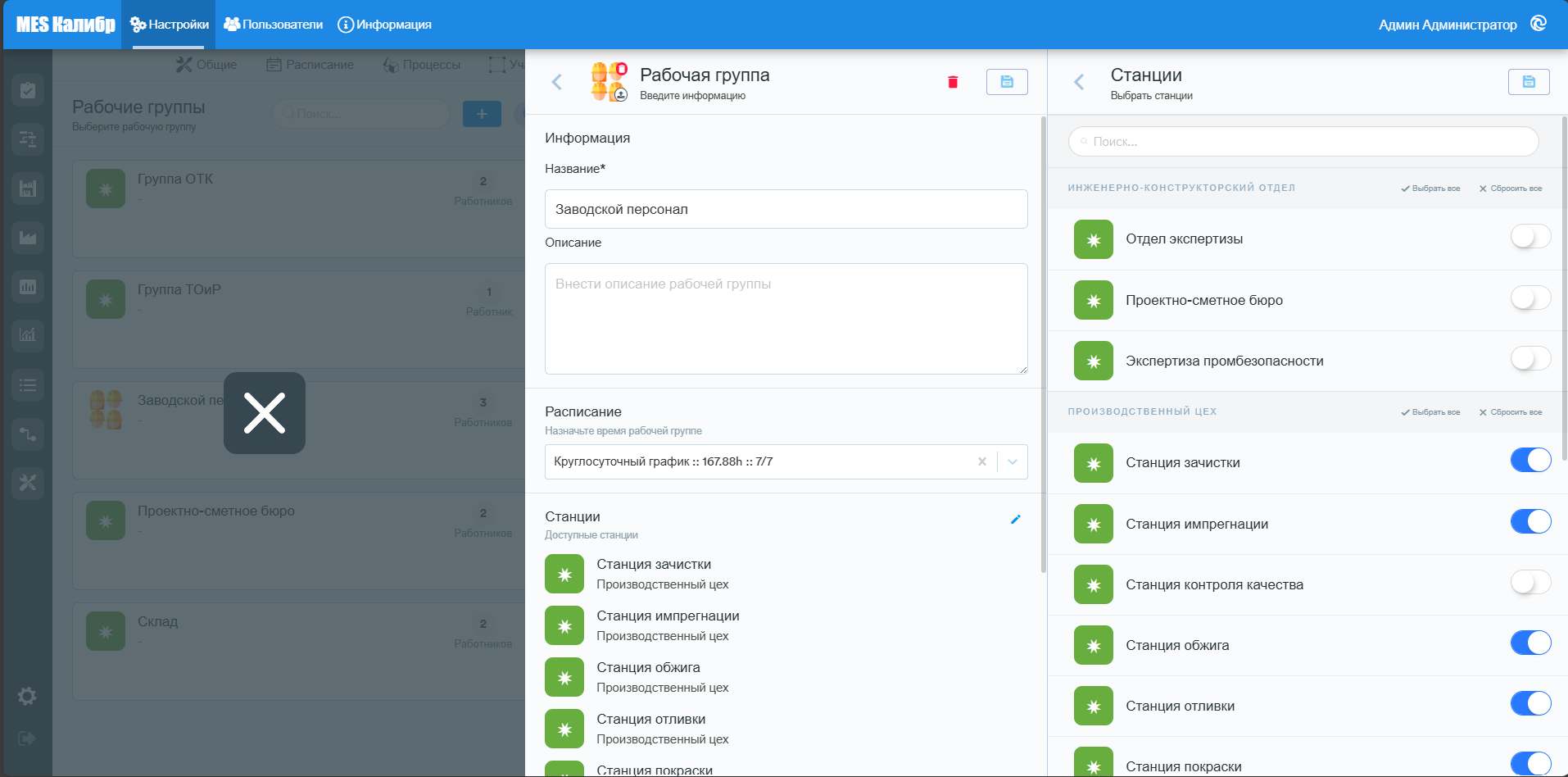This screenshot has height=777, width=1568.
Task: Click the Админ Администратор user name
Action: pyautogui.click(x=1447, y=25)
